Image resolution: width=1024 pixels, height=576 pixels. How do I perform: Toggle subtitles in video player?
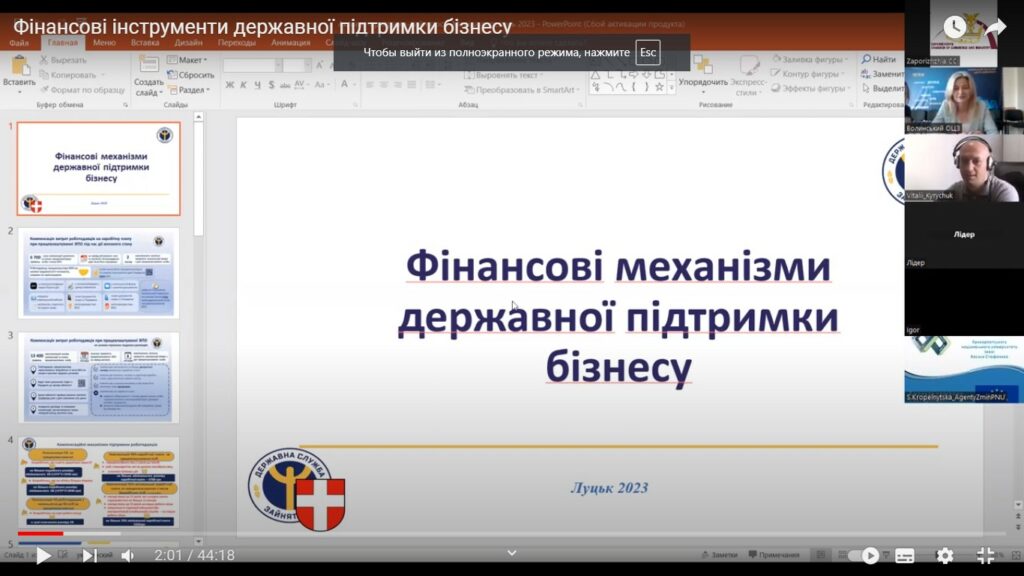(904, 556)
